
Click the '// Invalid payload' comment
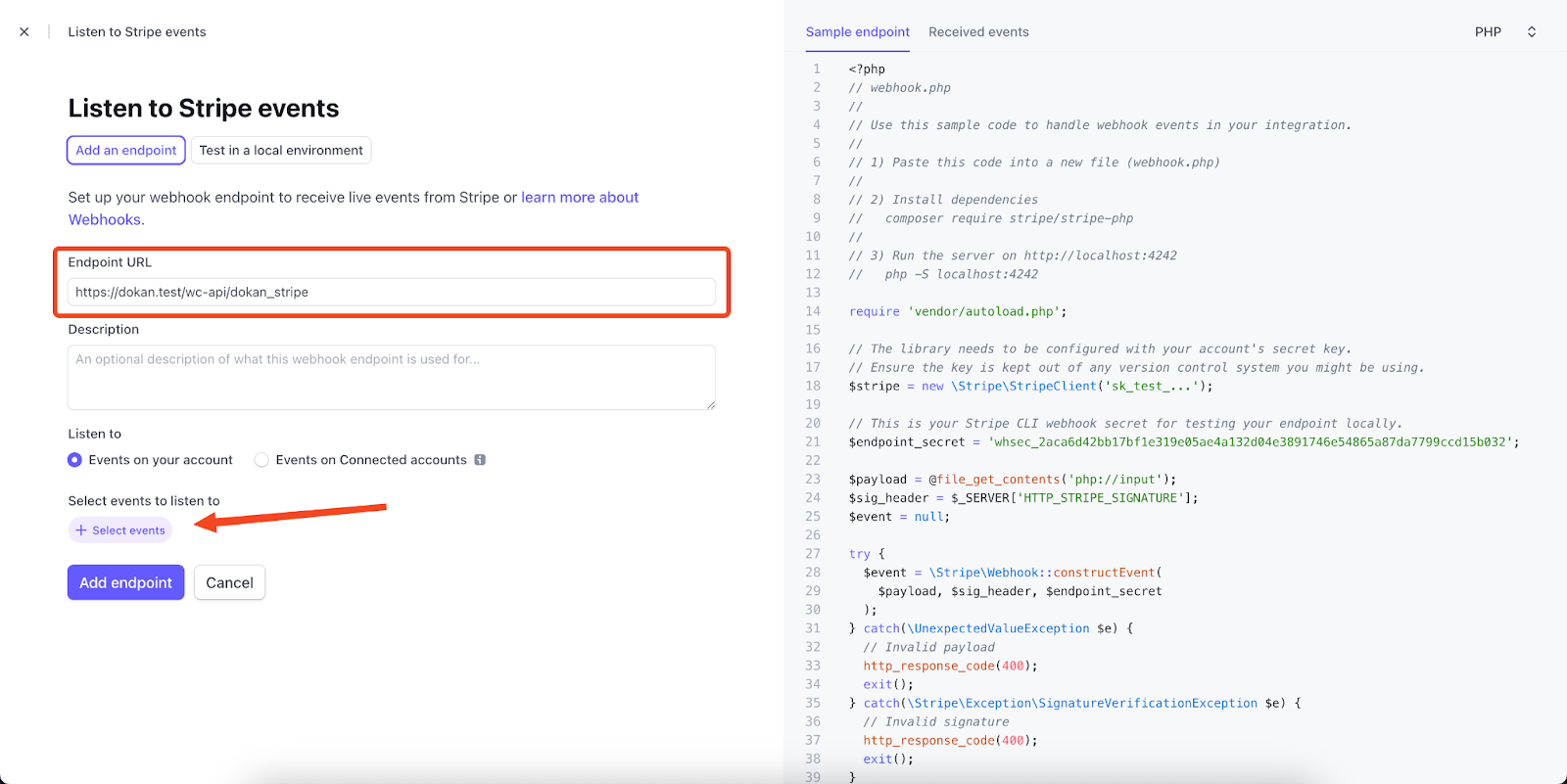tap(928, 647)
